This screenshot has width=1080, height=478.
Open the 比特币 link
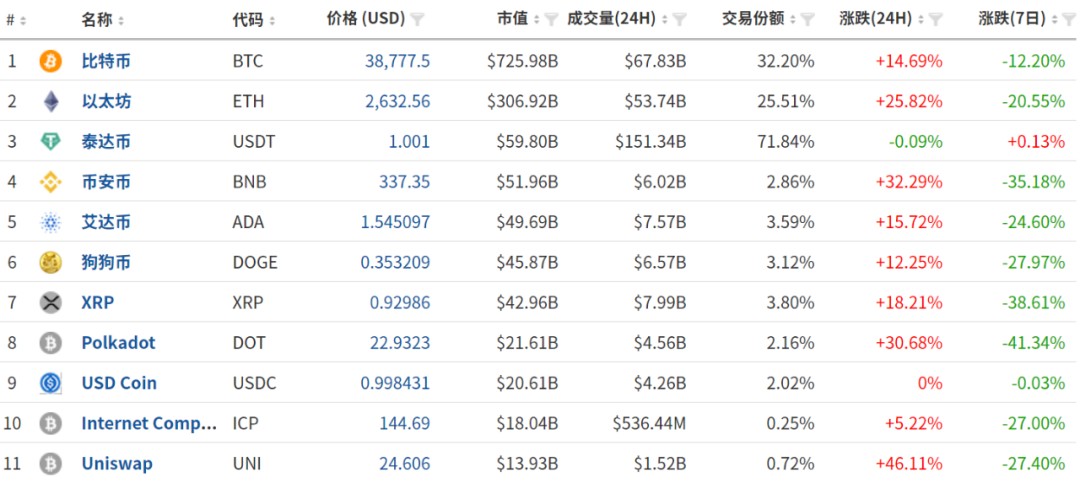(x=106, y=61)
